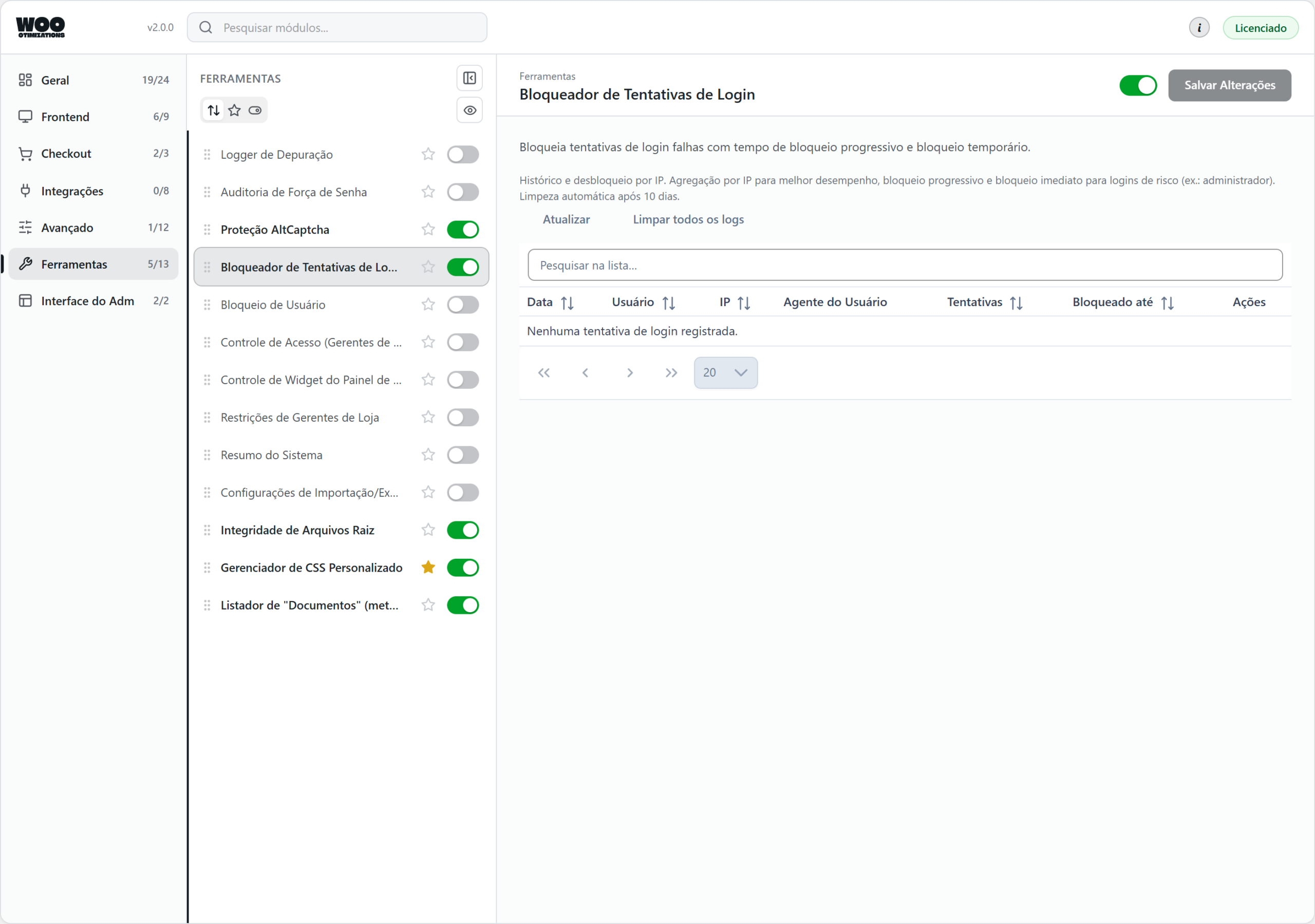The image size is (1315, 924).
Task: Open the Geral category
Action: (x=93, y=80)
